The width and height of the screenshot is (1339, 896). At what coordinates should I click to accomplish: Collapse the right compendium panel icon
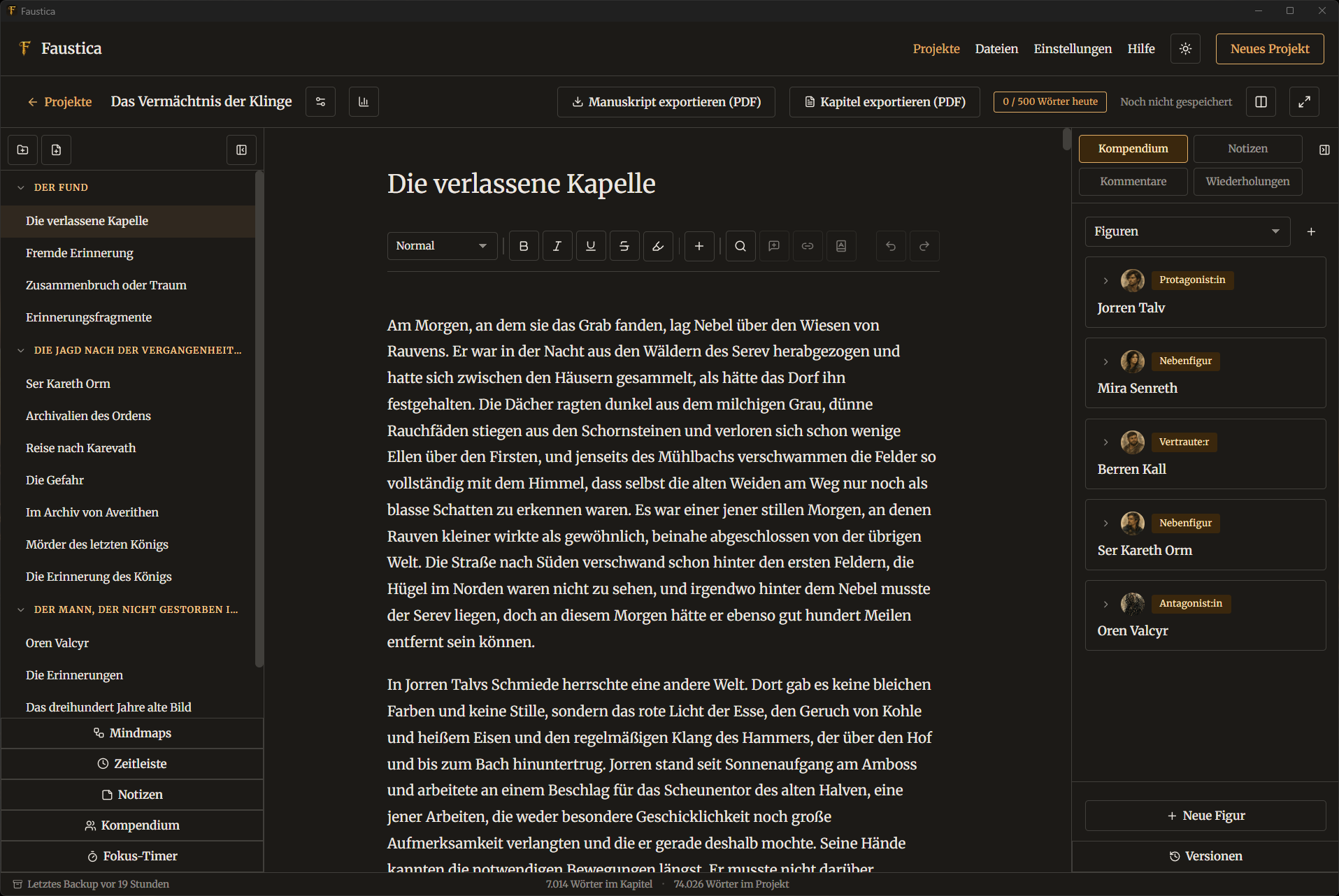pyautogui.click(x=1324, y=150)
